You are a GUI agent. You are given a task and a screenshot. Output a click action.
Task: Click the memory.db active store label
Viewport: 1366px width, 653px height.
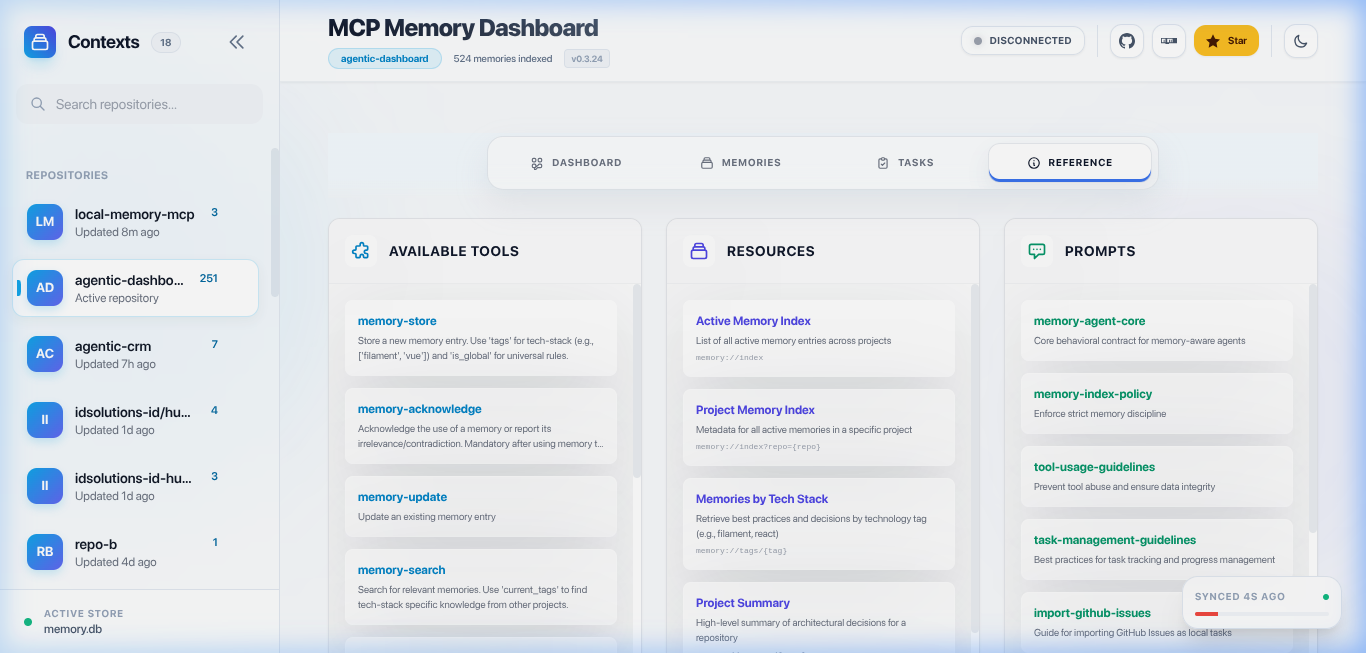[73, 629]
